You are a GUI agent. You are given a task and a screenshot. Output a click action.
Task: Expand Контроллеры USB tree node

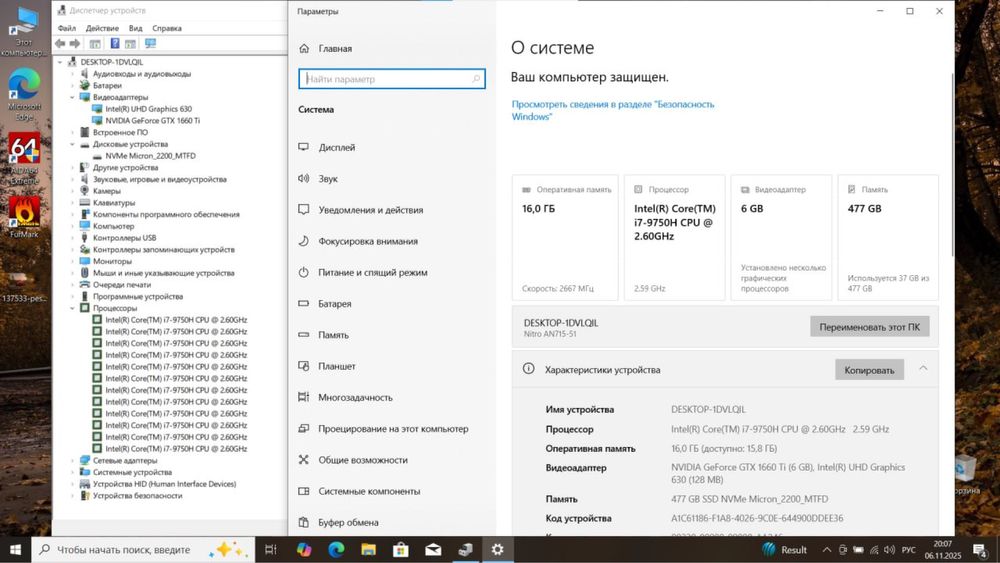pos(72,238)
